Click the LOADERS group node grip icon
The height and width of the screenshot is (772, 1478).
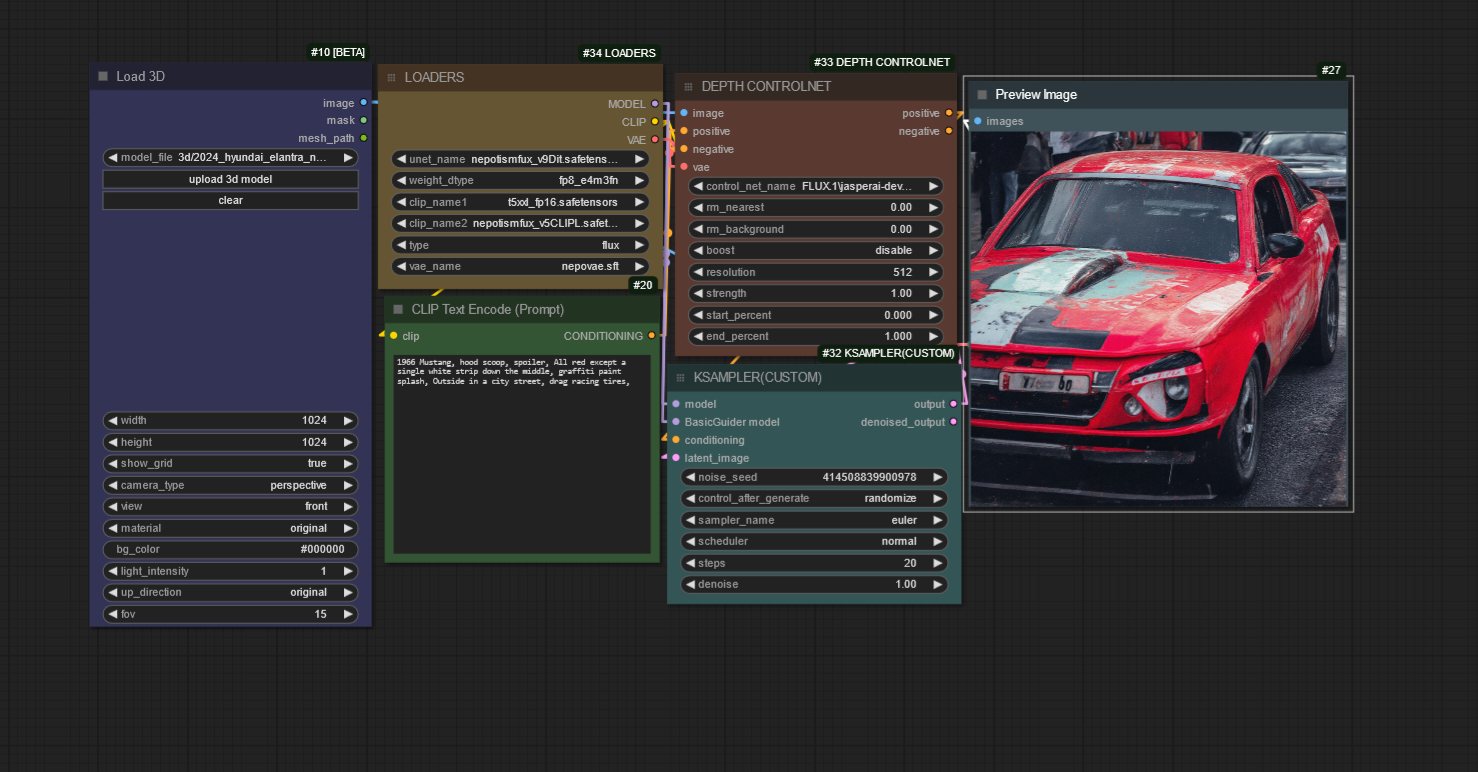[x=391, y=77]
